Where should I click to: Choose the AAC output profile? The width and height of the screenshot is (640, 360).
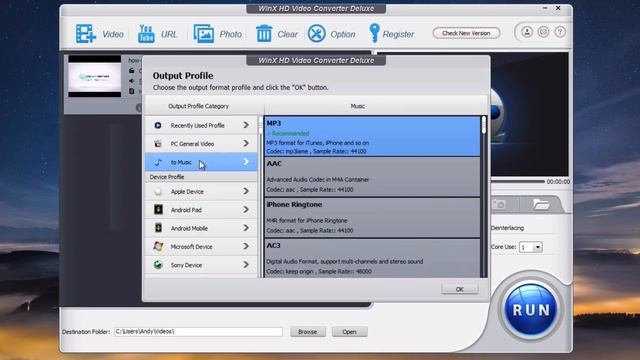click(372, 177)
